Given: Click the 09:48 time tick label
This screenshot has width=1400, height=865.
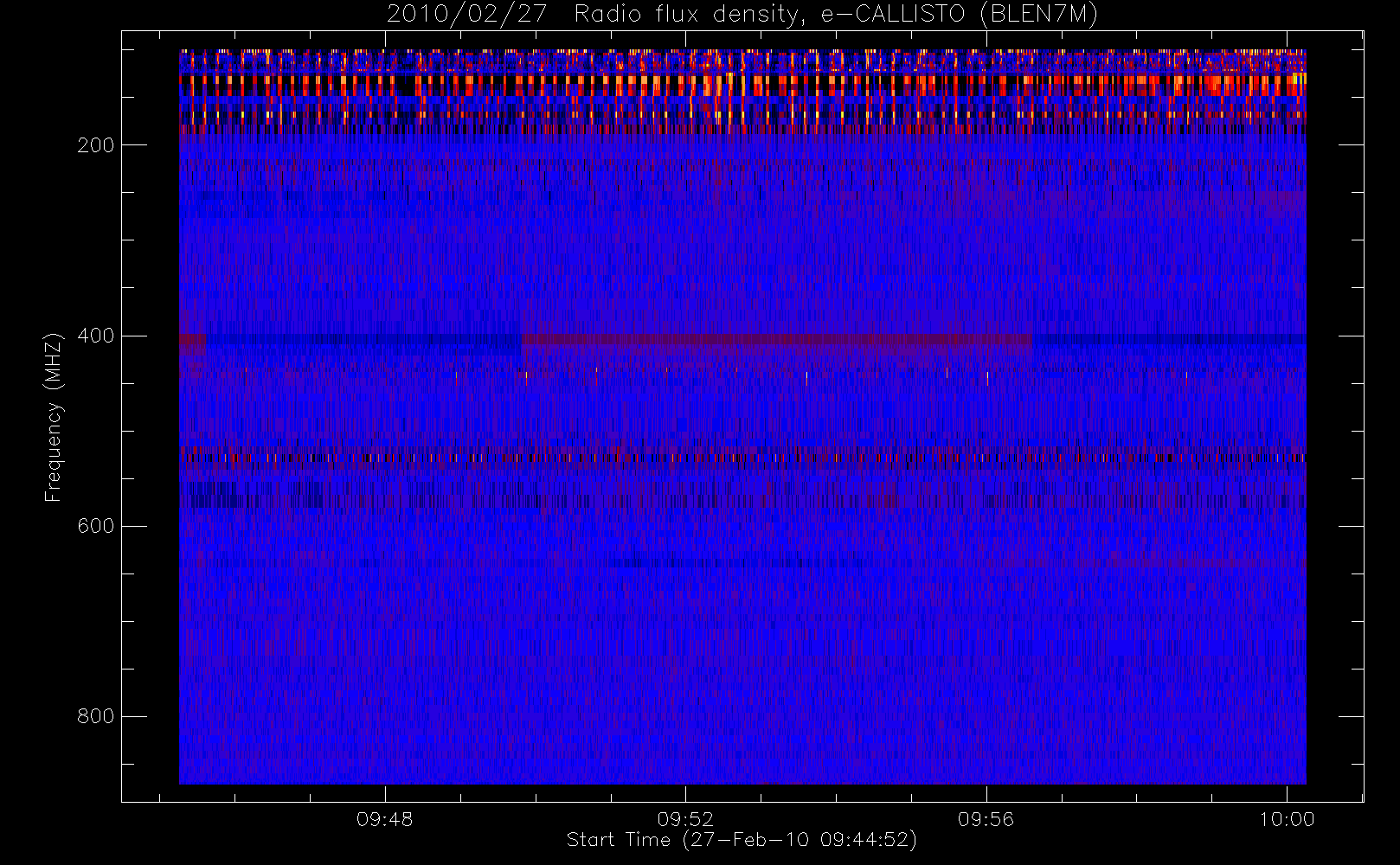Looking at the screenshot, I should coord(384,819).
